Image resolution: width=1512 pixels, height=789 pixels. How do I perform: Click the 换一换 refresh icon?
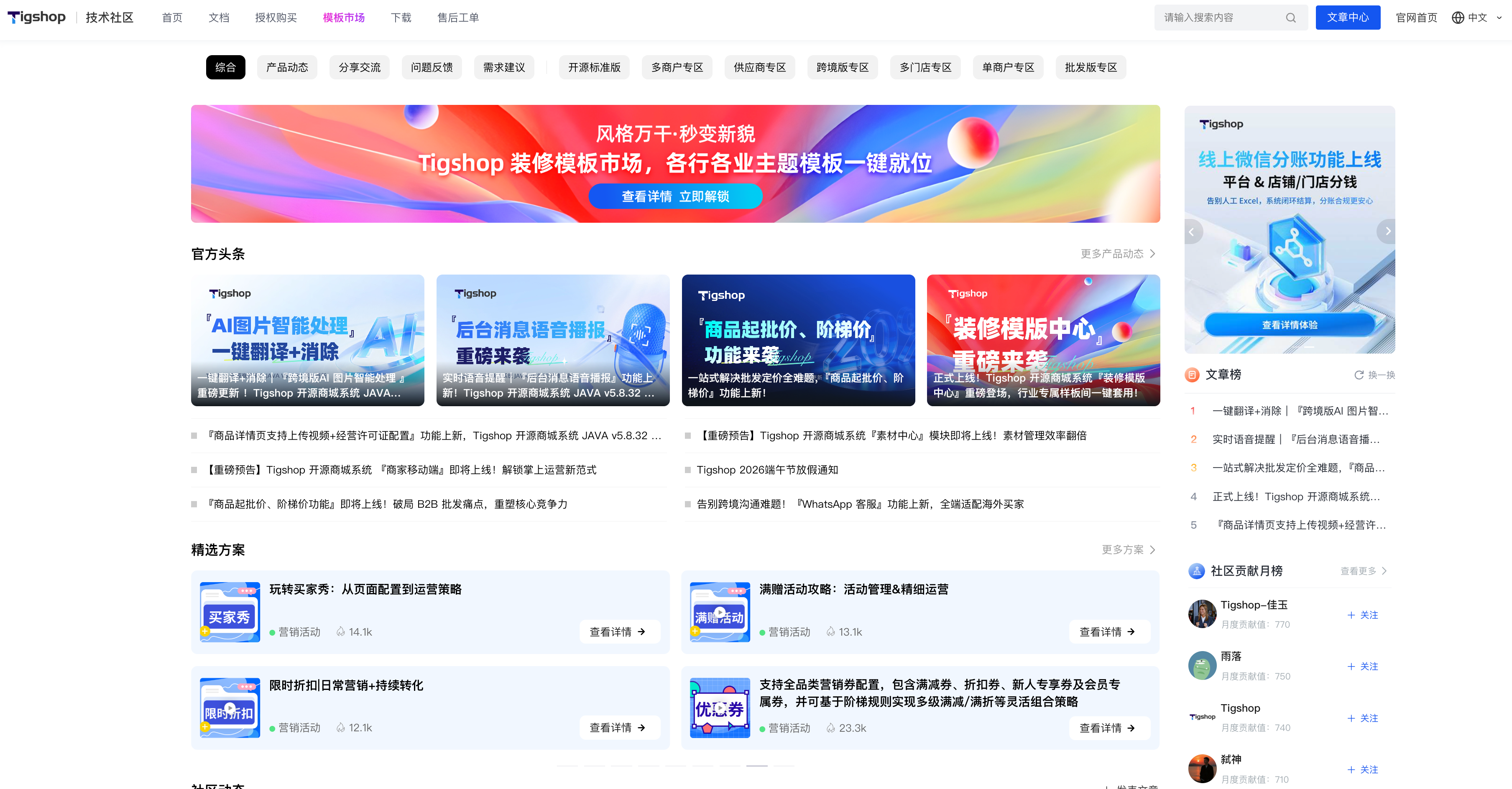click(1358, 375)
